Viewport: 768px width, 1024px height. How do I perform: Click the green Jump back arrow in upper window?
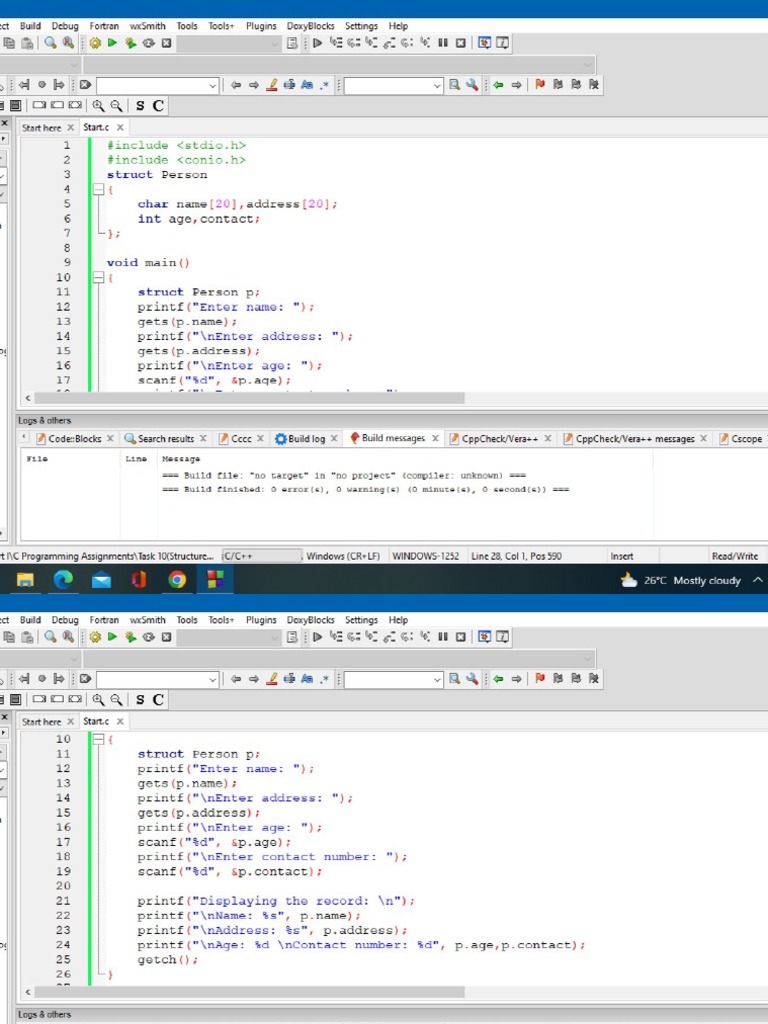498,85
